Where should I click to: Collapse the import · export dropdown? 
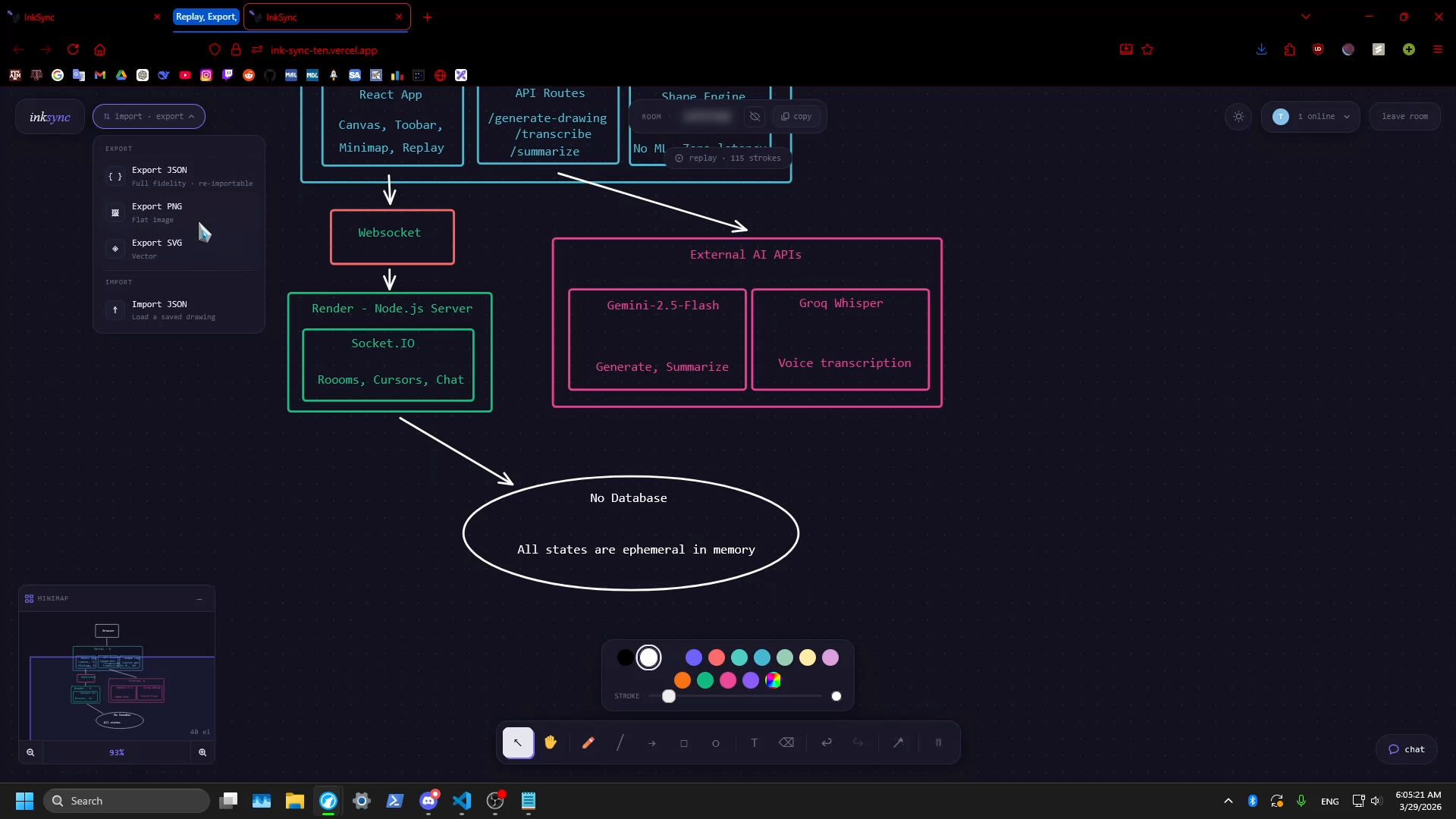(149, 117)
